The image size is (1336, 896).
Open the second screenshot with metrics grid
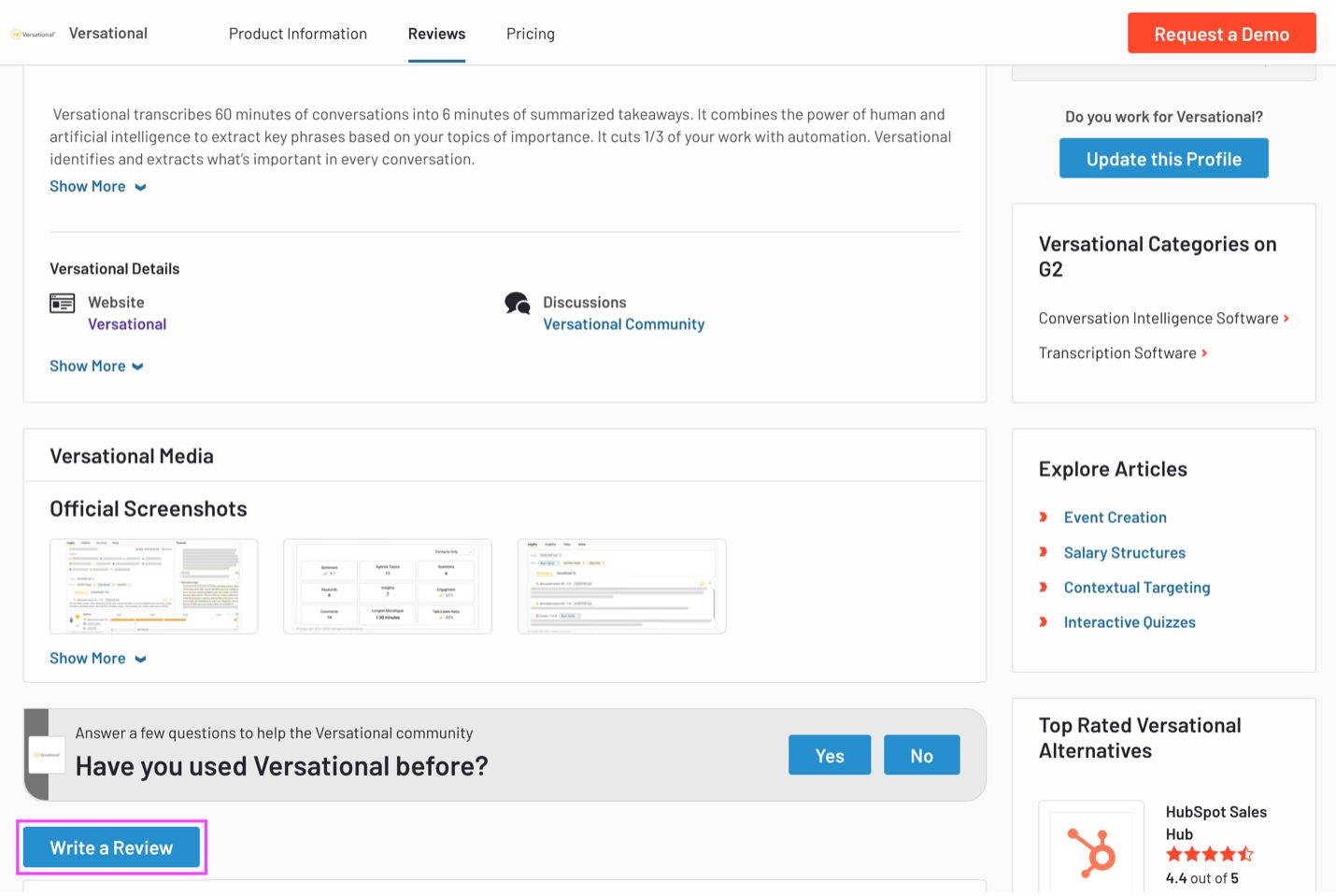coord(388,587)
